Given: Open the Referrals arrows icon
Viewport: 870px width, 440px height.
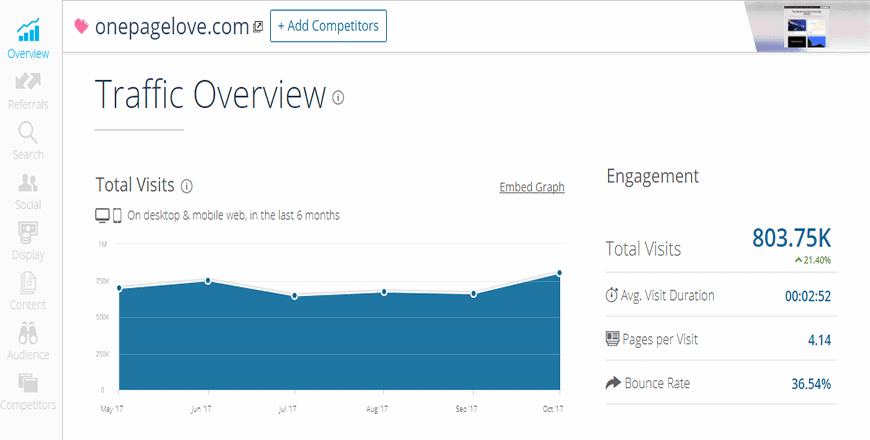Looking at the screenshot, I should pyautogui.click(x=28, y=81).
